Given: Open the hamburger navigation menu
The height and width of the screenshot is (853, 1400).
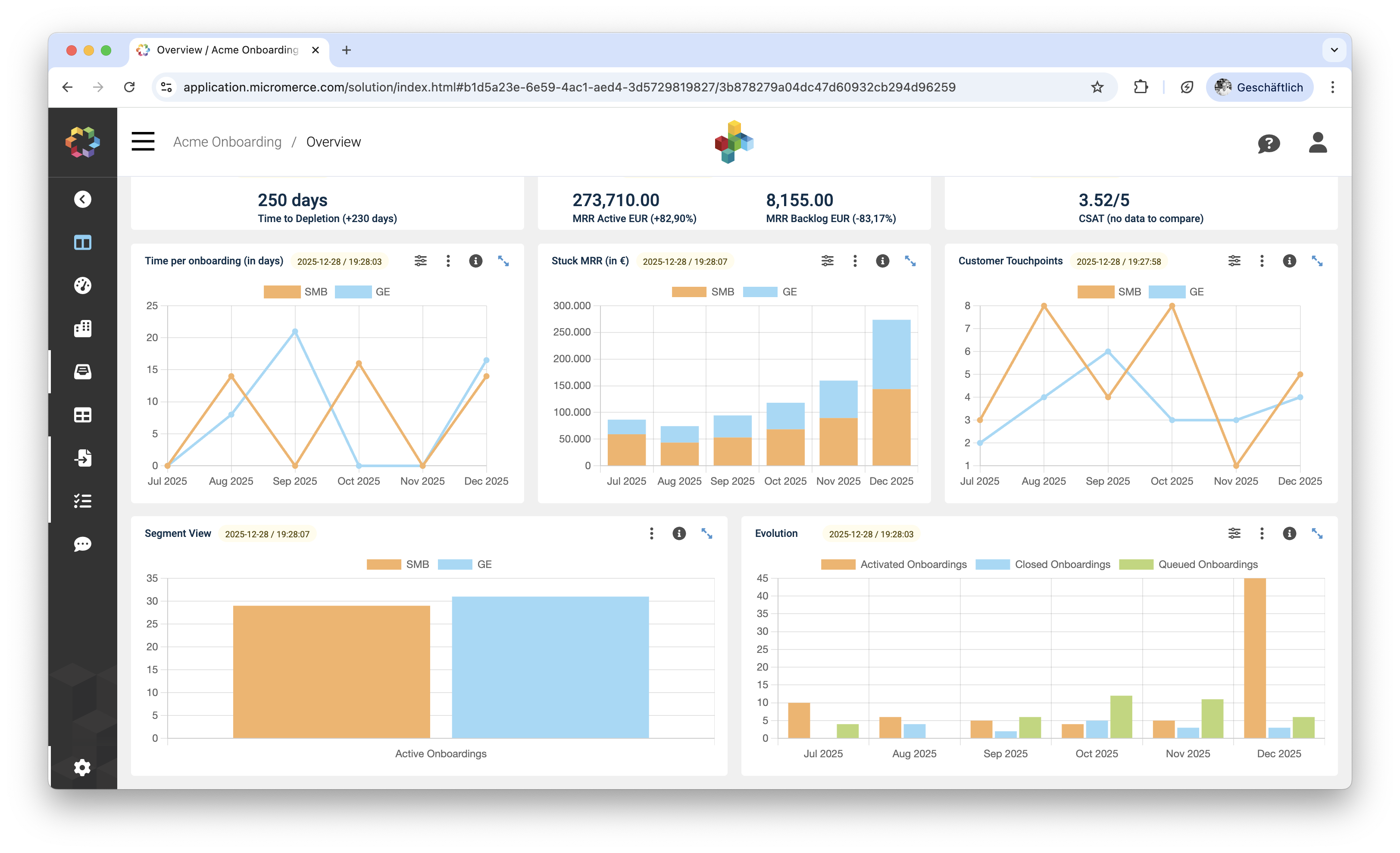Looking at the screenshot, I should [143, 141].
